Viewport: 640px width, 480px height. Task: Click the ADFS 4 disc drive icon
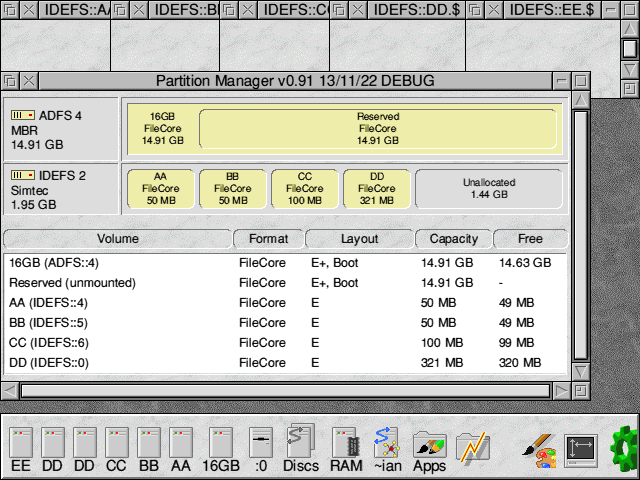22,116
